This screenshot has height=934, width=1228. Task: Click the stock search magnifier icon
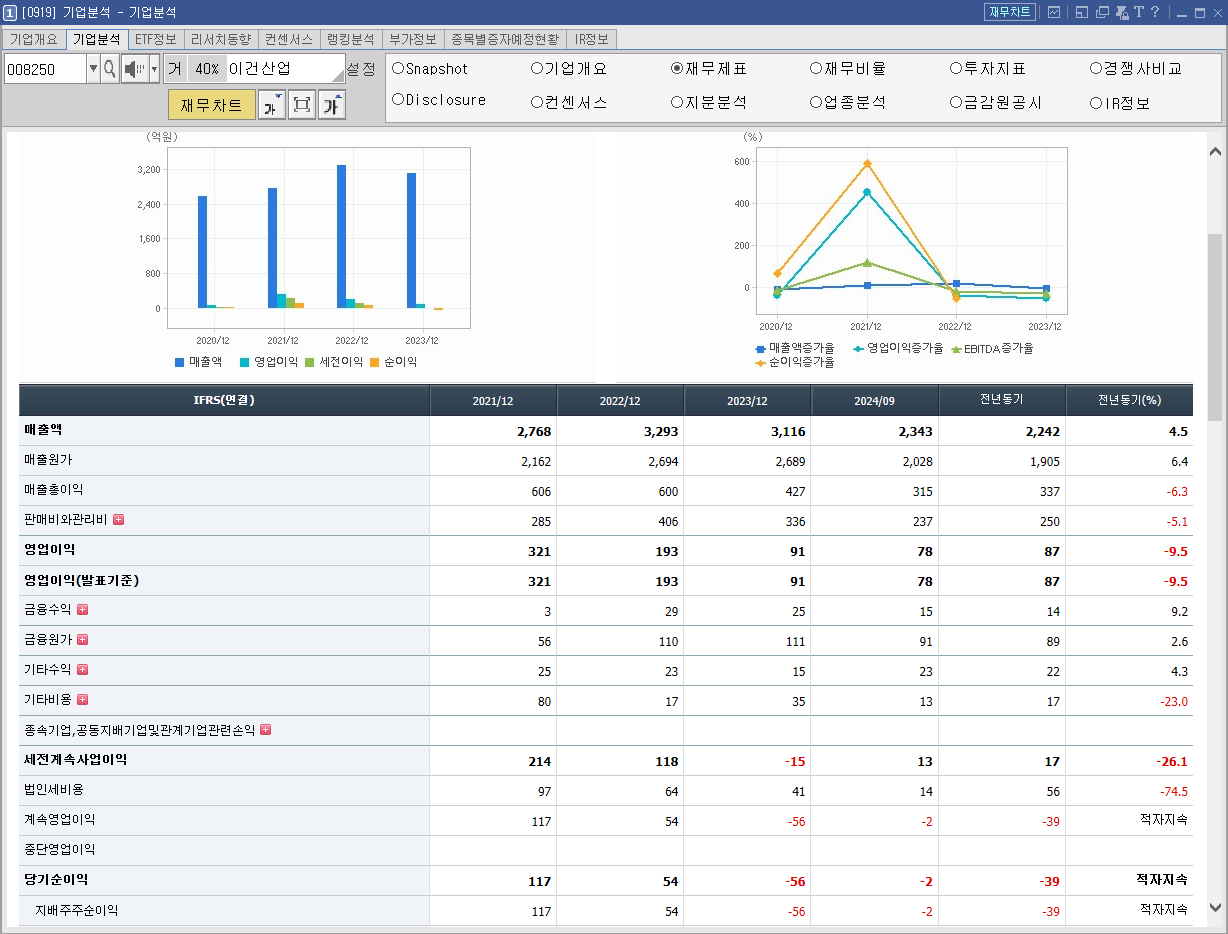pyautogui.click(x=110, y=69)
